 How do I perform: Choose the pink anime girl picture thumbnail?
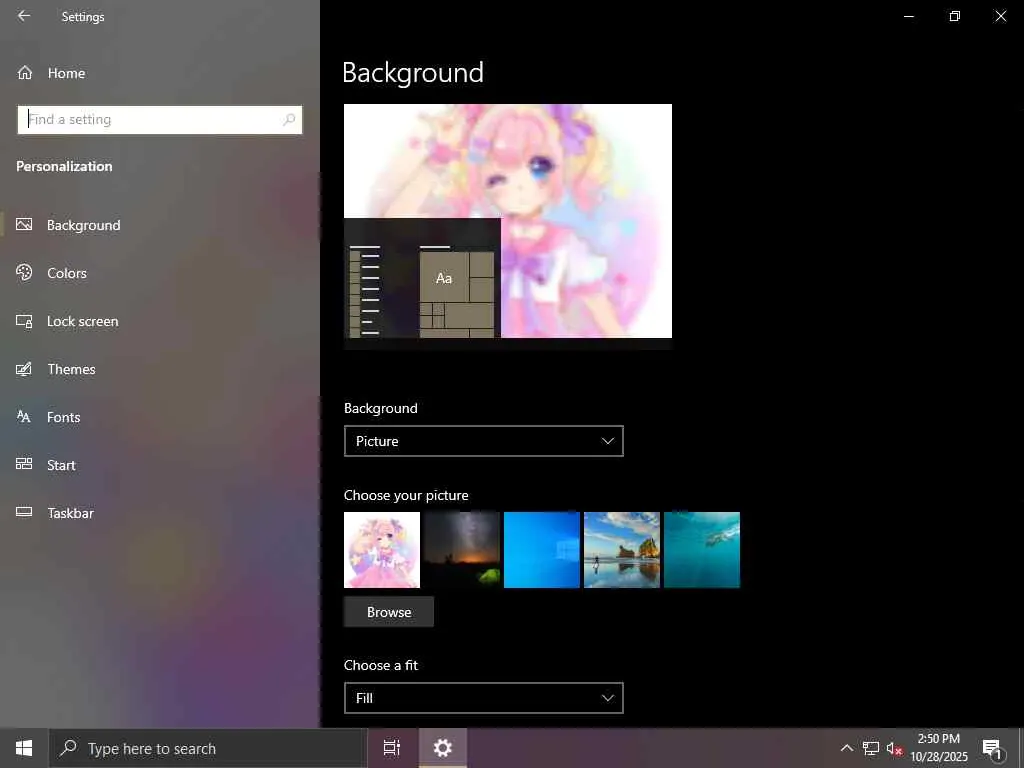pyautogui.click(x=382, y=550)
